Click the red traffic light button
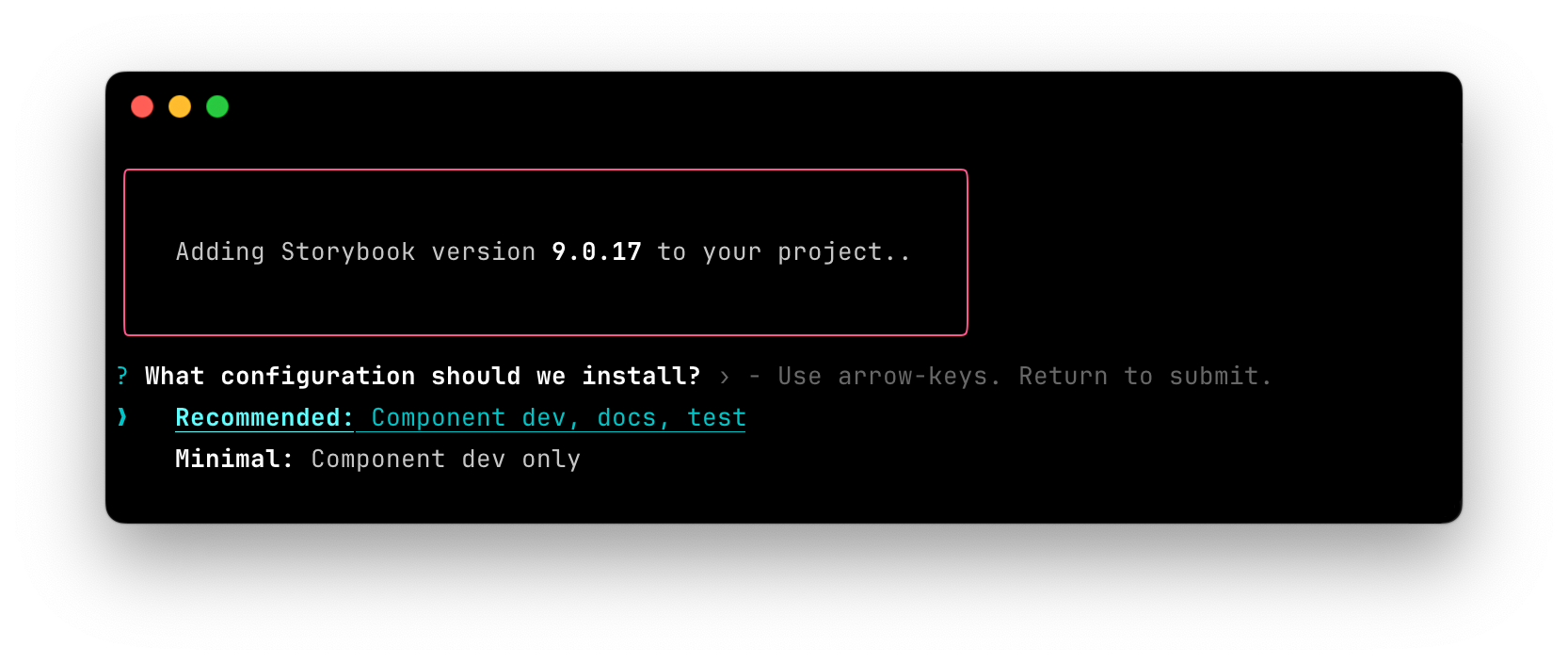 142,106
